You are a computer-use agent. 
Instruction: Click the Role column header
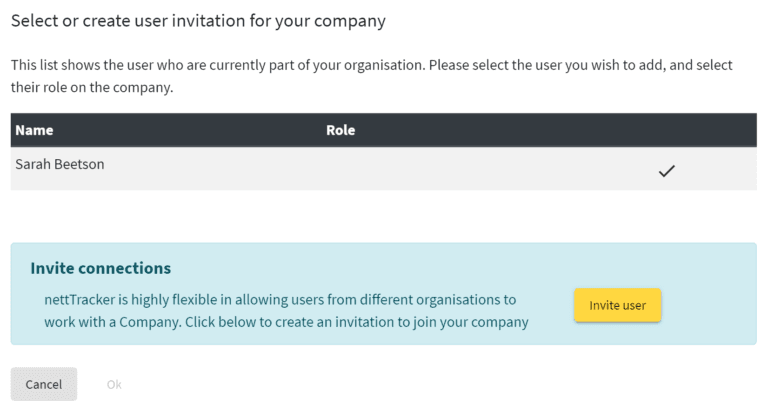click(340, 130)
